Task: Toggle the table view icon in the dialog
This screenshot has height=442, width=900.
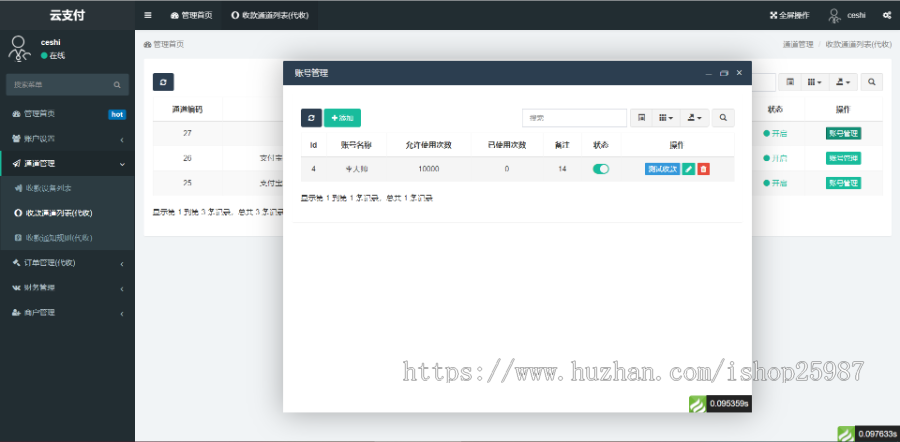Action: point(642,118)
